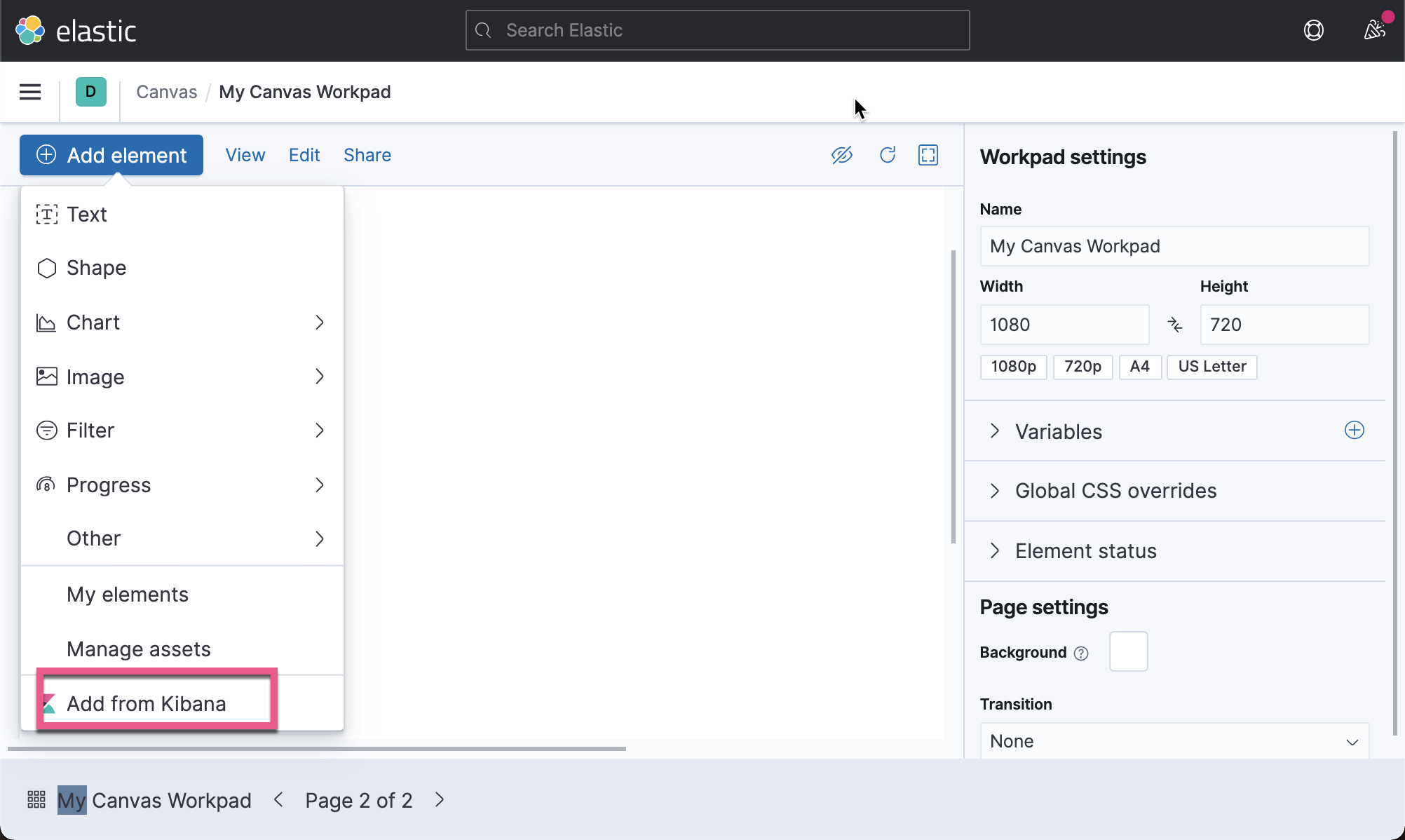Go to the previous workpad page
The height and width of the screenshot is (840, 1405).
[278, 799]
